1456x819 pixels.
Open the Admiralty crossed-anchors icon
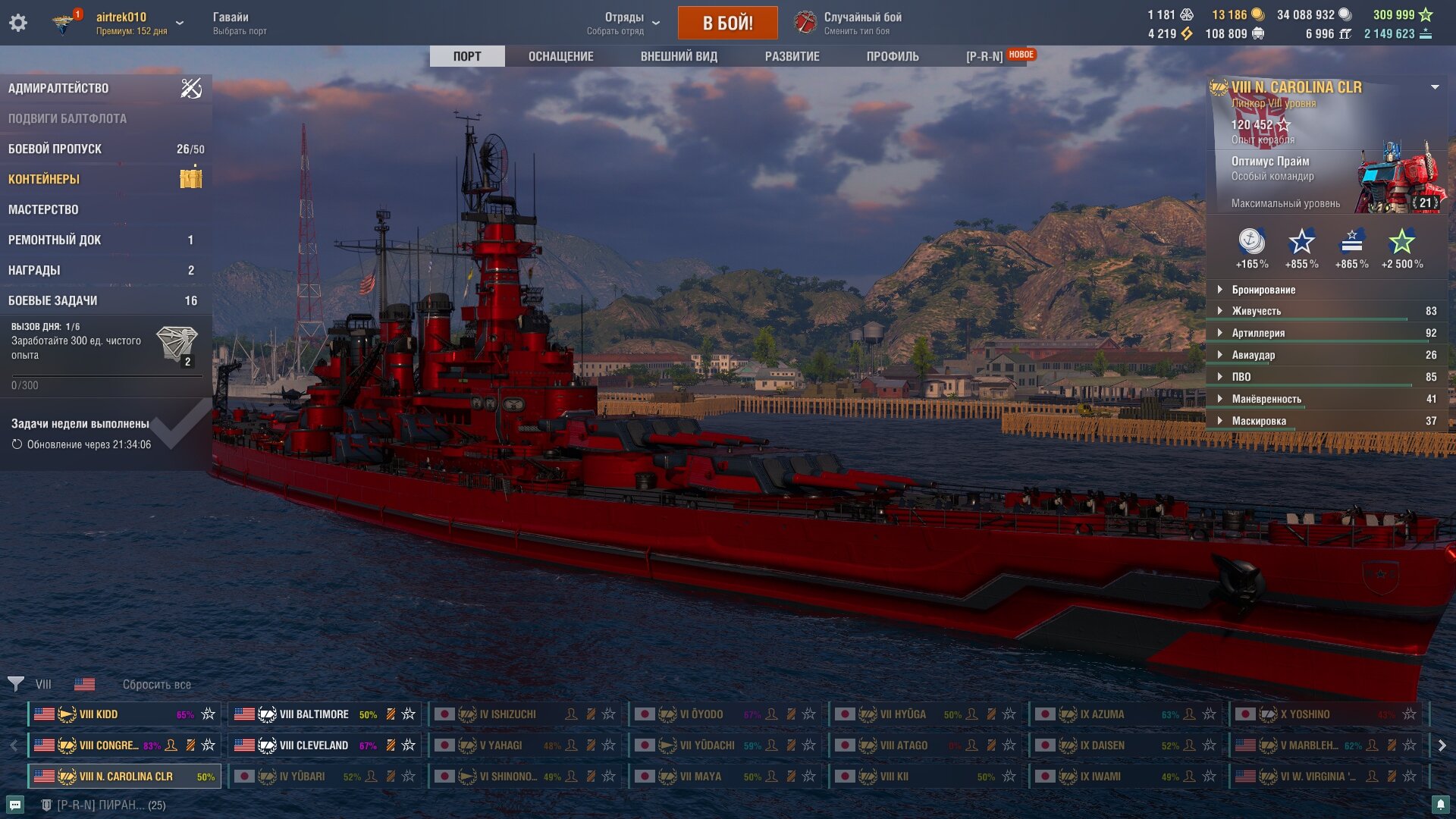tap(191, 88)
